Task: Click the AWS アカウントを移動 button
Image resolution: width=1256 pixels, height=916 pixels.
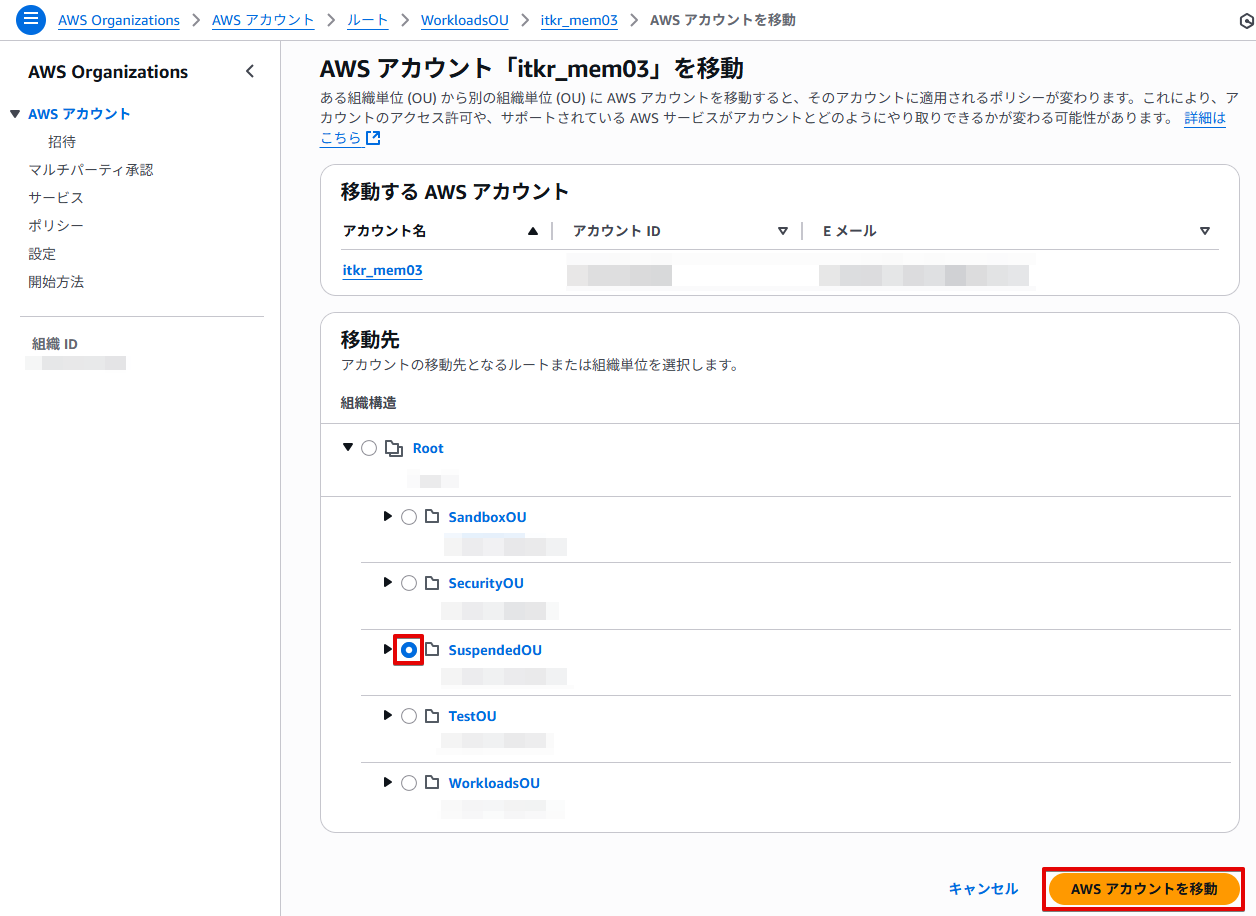Action: (1144, 889)
